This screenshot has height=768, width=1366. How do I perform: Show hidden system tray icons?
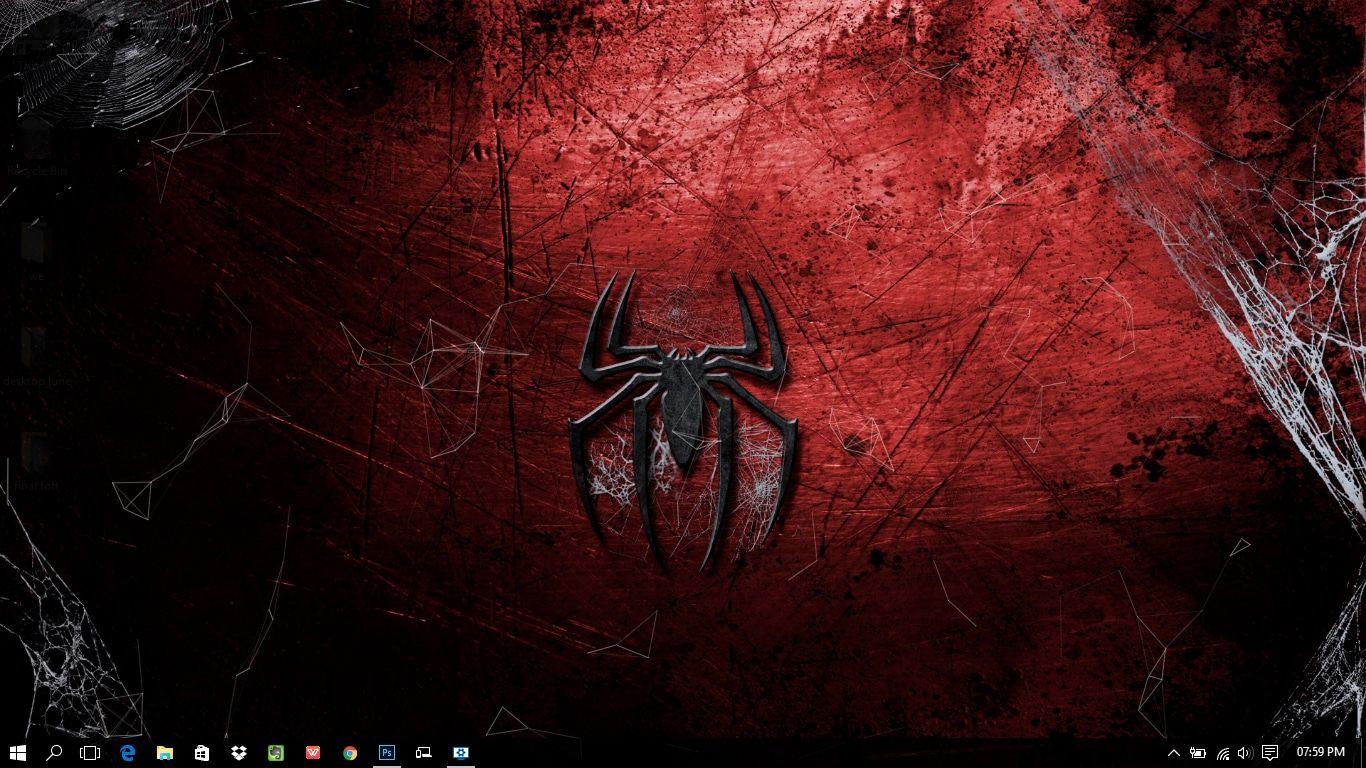pos(1174,752)
